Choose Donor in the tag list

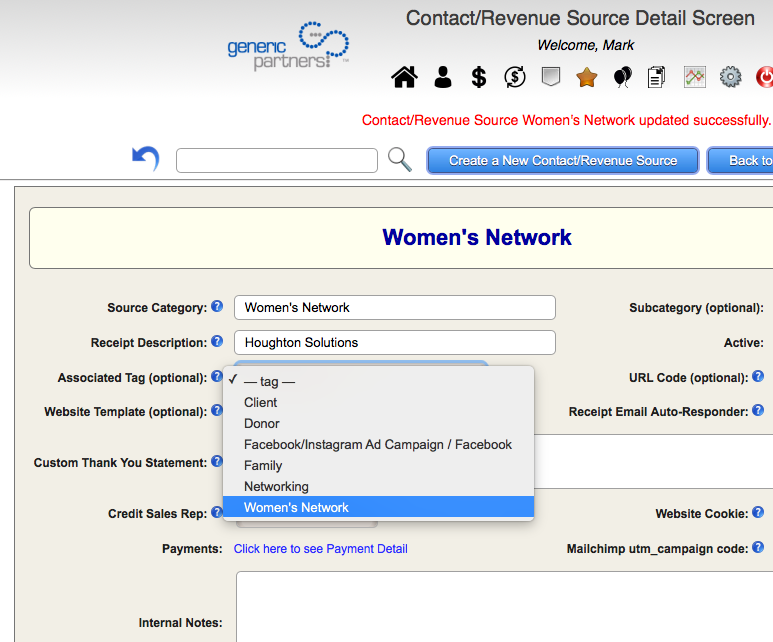tap(262, 423)
